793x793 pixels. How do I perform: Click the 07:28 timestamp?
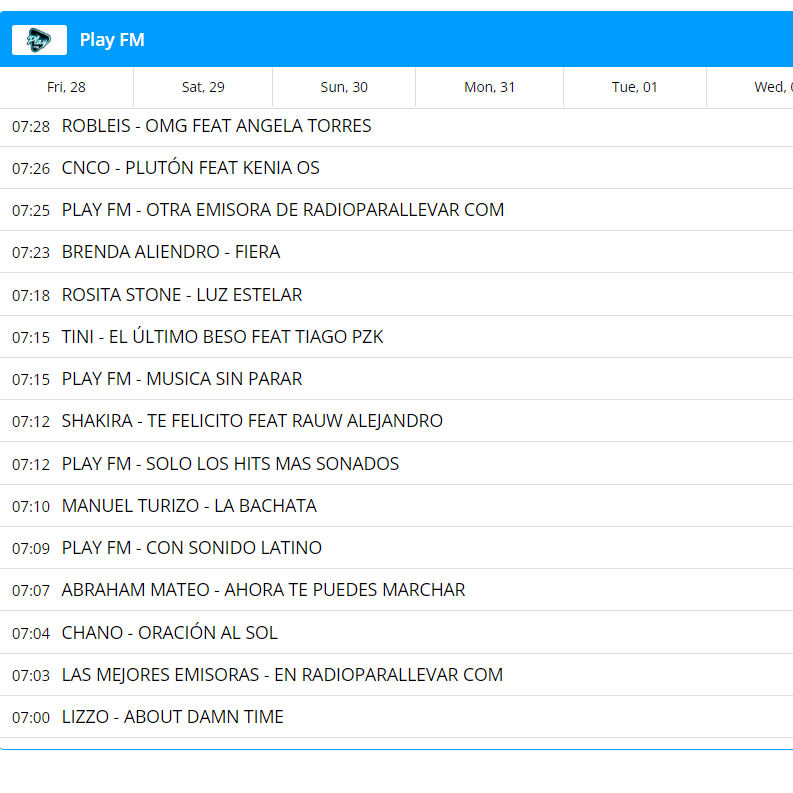(31, 126)
